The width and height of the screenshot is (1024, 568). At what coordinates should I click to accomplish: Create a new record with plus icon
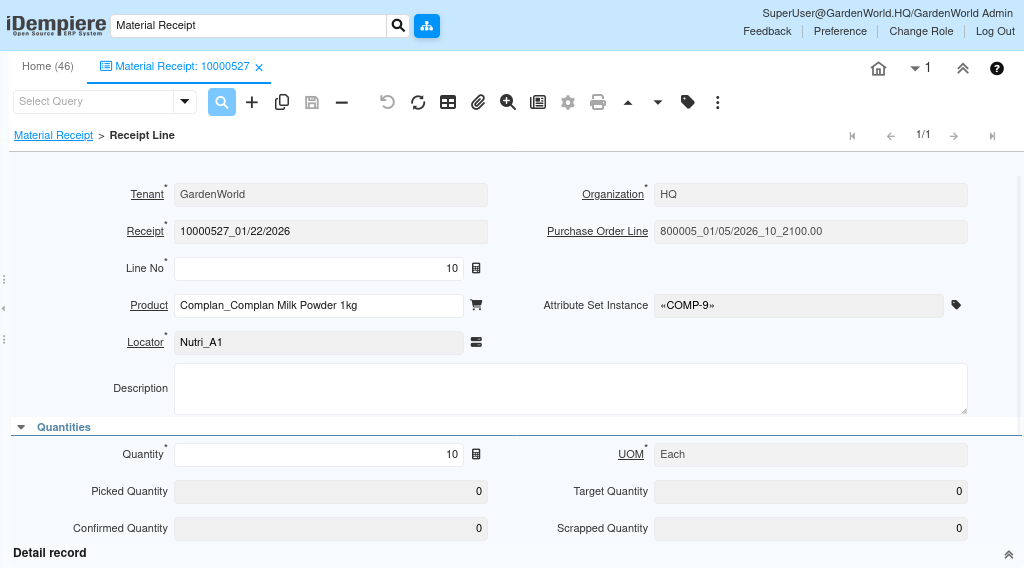[252, 102]
